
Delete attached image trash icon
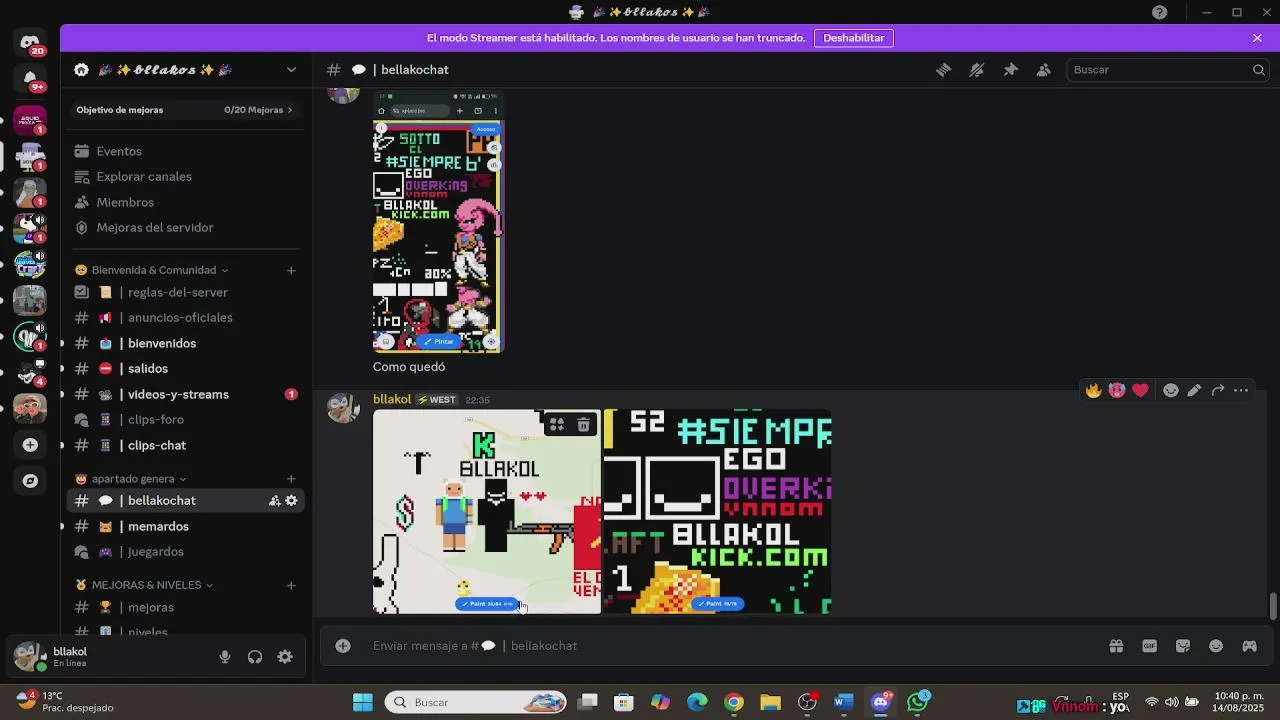coord(584,425)
